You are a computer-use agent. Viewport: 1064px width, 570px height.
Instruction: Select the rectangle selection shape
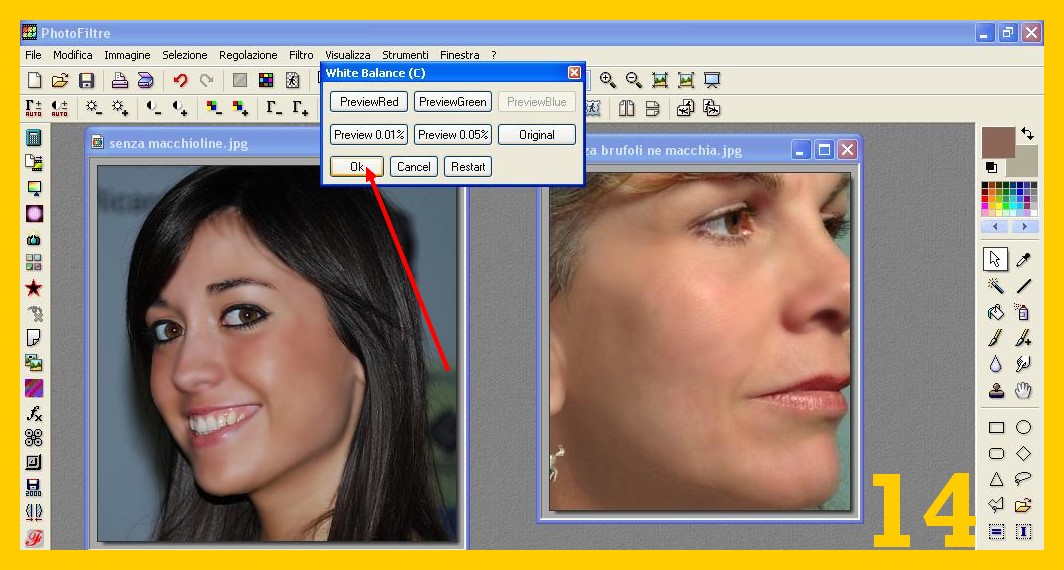click(996, 427)
